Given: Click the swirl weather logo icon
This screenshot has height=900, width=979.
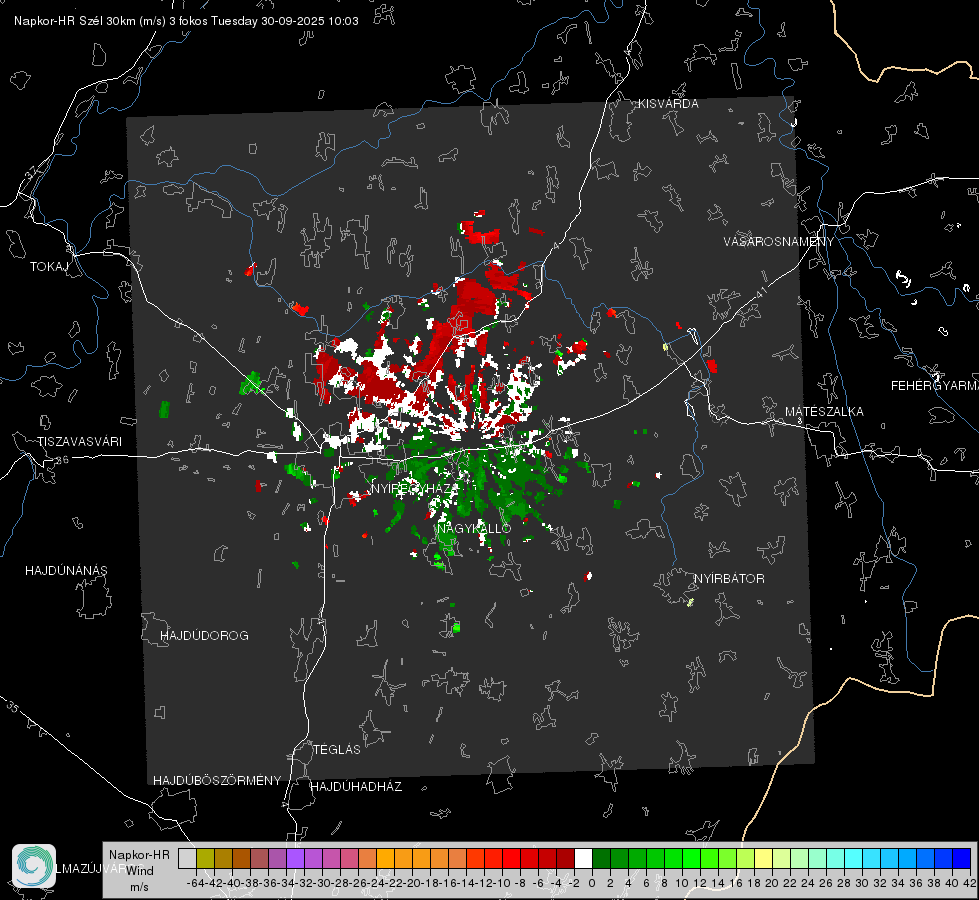Looking at the screenshot, I should coord(34,866).
